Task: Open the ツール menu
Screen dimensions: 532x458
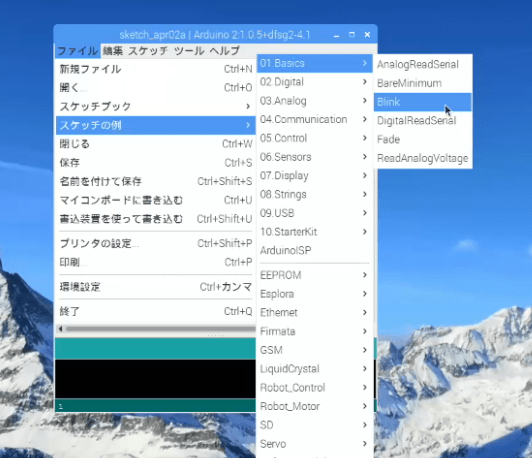Action: [x=189, y=51]
